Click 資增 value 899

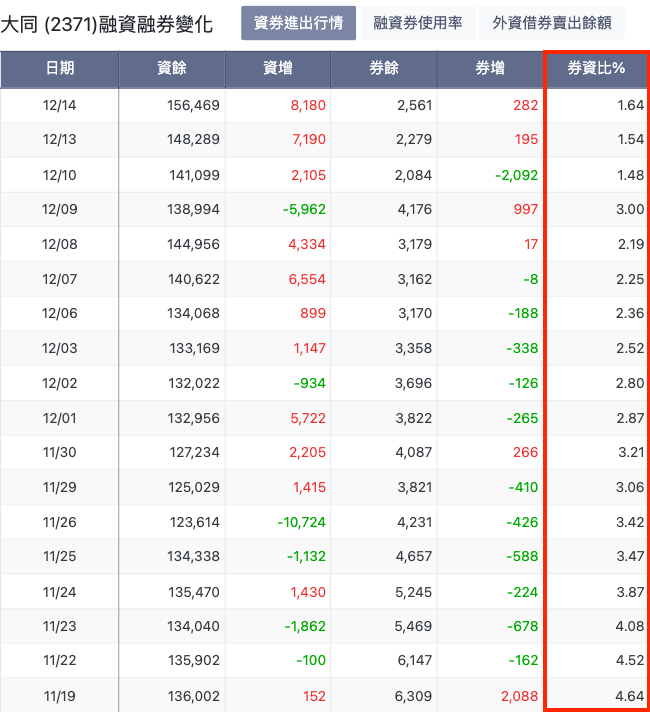[313, 313]
